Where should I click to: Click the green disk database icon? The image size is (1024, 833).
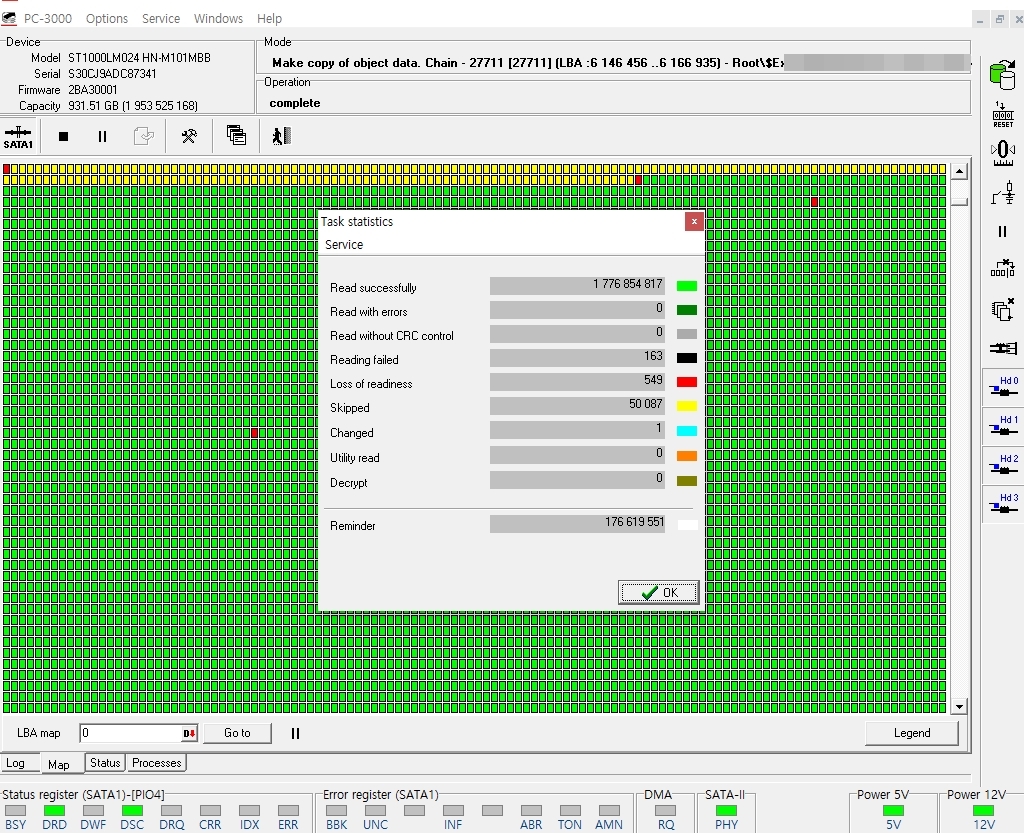(1002, 74)
